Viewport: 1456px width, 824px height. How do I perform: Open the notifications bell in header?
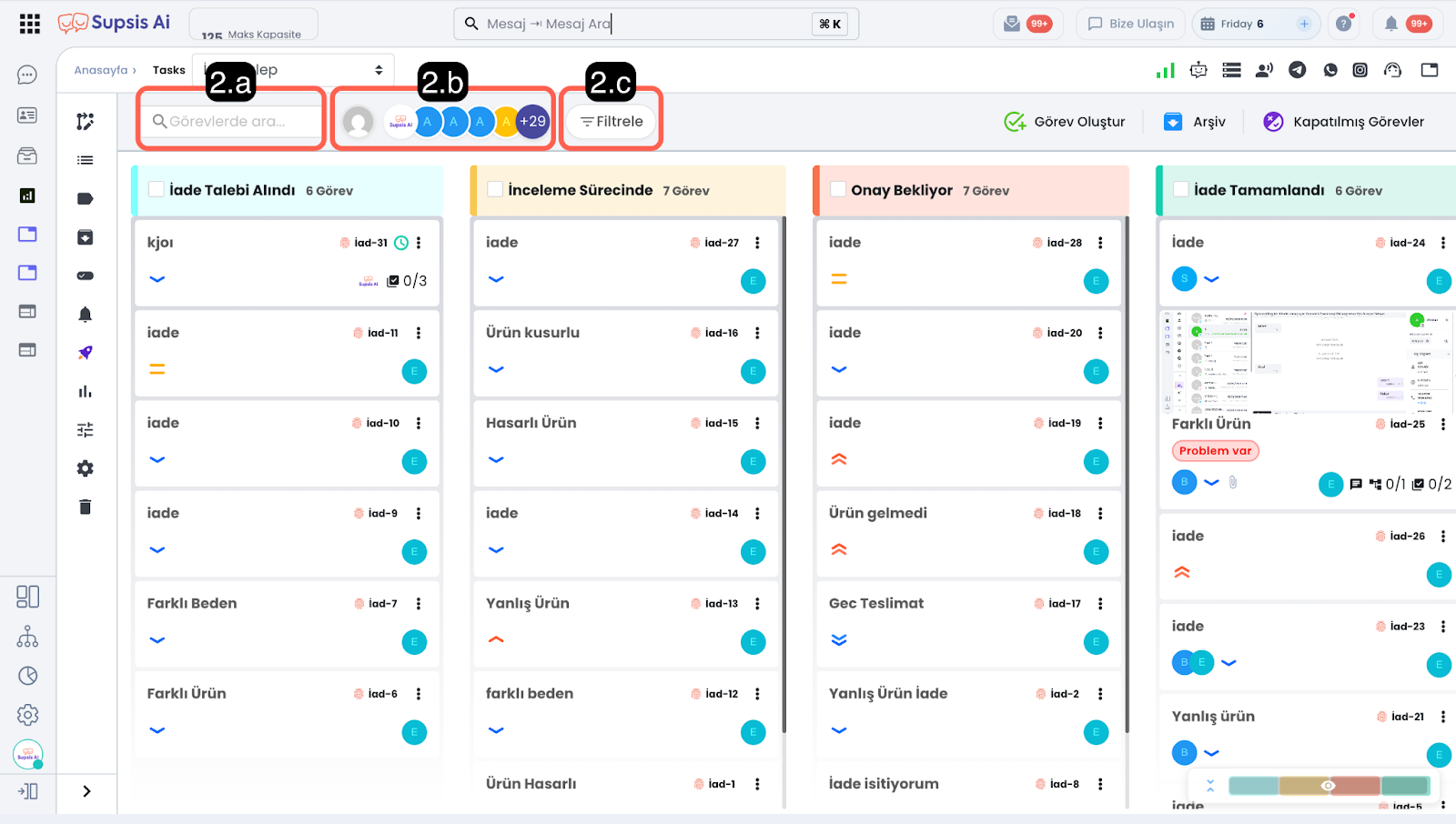(x=1390, y=24)
